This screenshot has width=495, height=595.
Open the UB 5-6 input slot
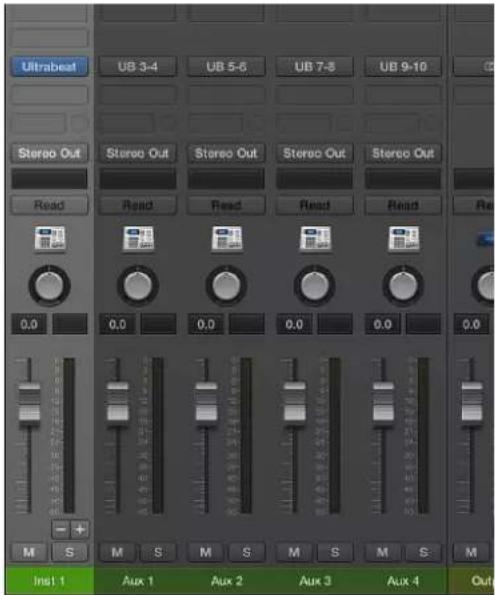coord(226,67)
